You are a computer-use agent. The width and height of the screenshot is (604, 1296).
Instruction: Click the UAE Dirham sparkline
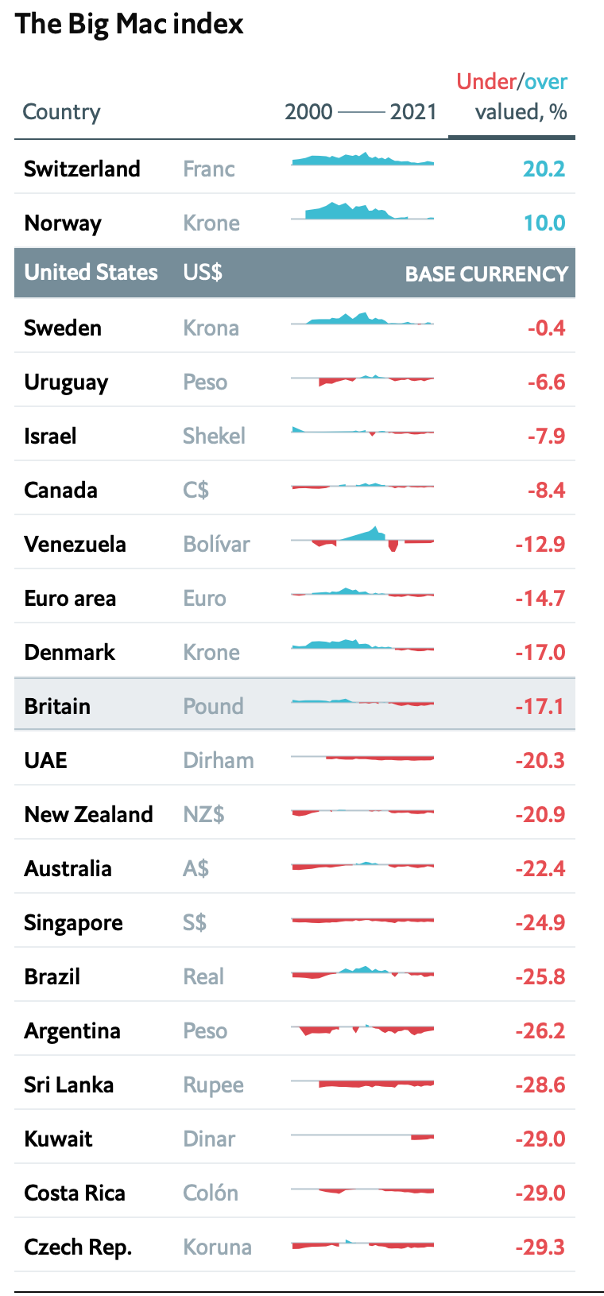pos(362,758)
